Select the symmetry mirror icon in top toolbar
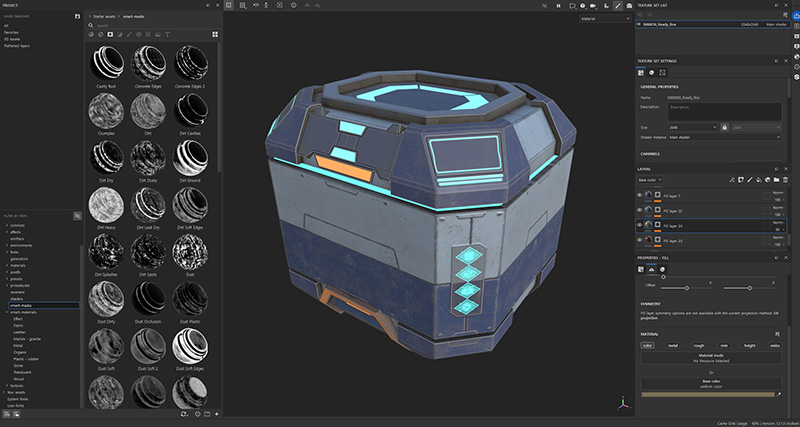The height and width of the screenshot is (427, 800). pyautogui.click(x=256, y=5)
